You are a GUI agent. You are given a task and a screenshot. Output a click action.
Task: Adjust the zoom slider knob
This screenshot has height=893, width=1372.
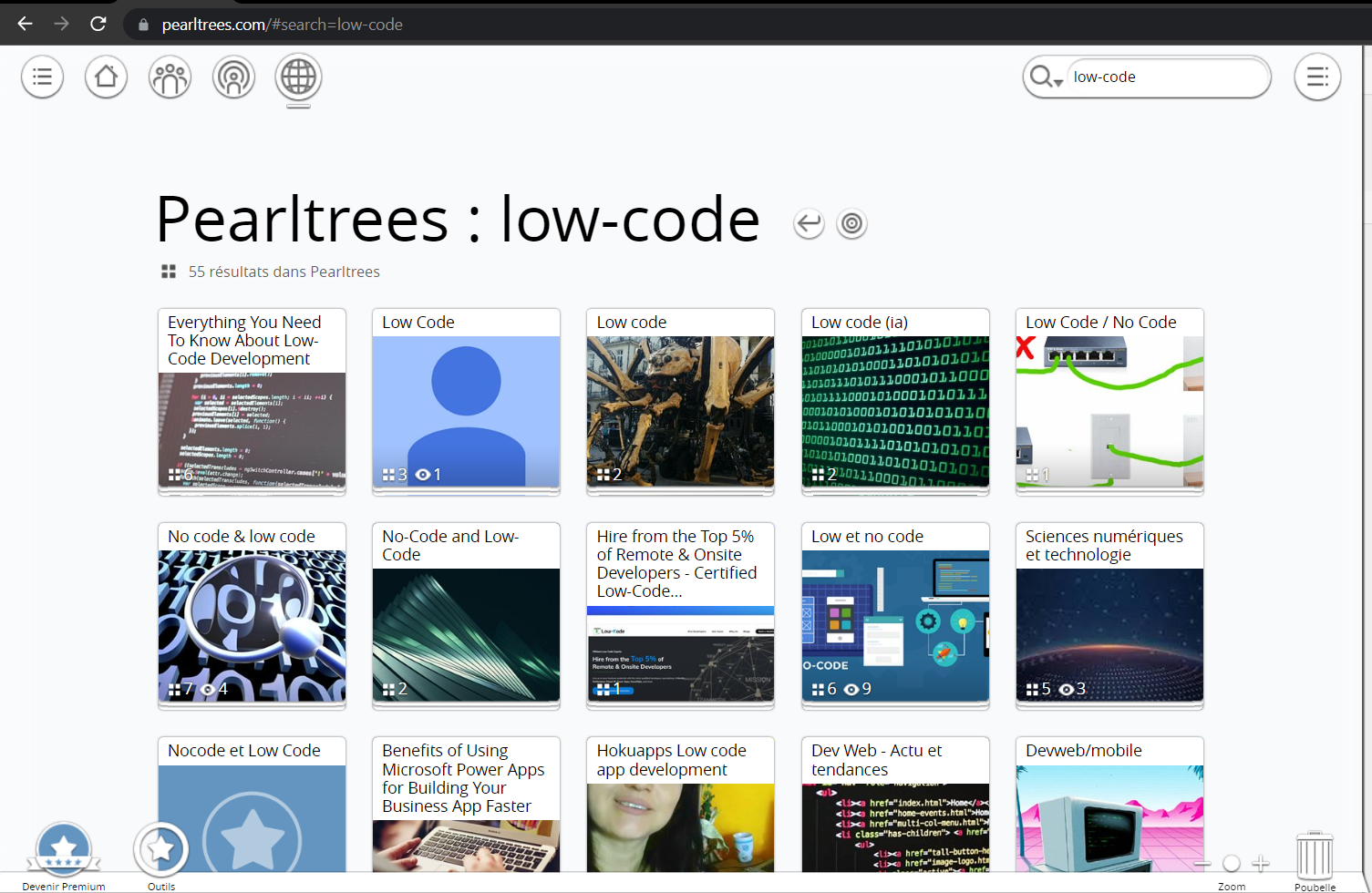1232,863
